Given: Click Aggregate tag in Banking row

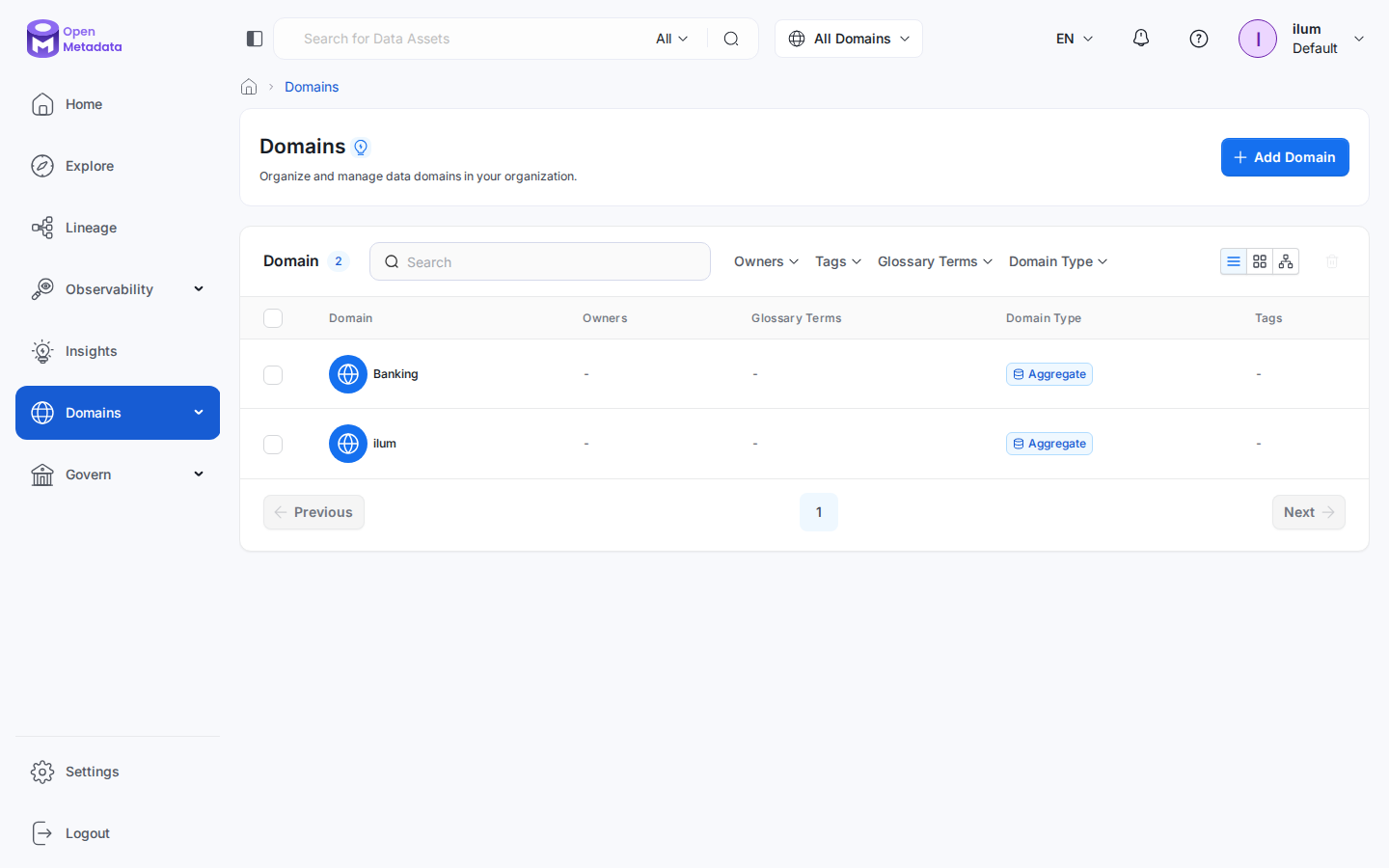Looking at the screenshot, I should click(1049, 374).
